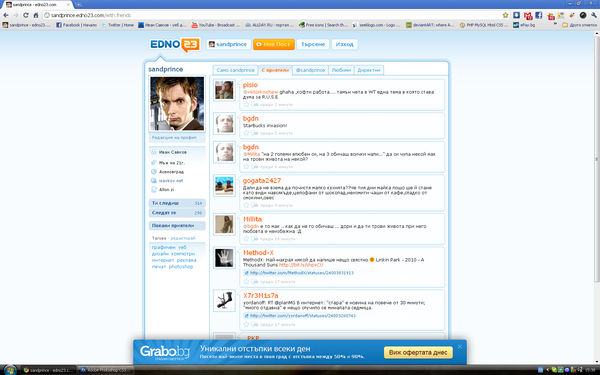Click the sandprince profile photo
Image resolution: width=600 pixels, height=375 pixels.
(177, 104)
